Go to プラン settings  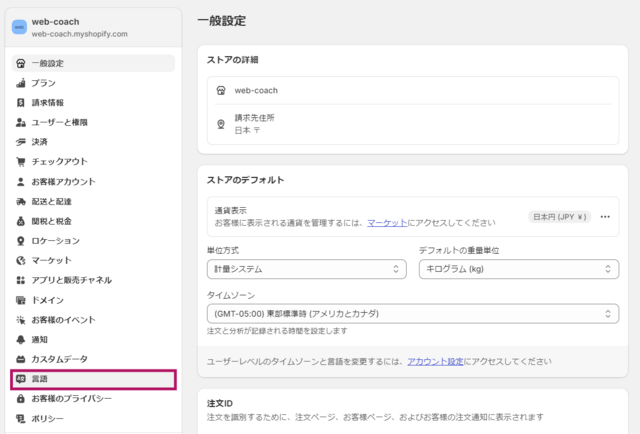pos(93,83)
